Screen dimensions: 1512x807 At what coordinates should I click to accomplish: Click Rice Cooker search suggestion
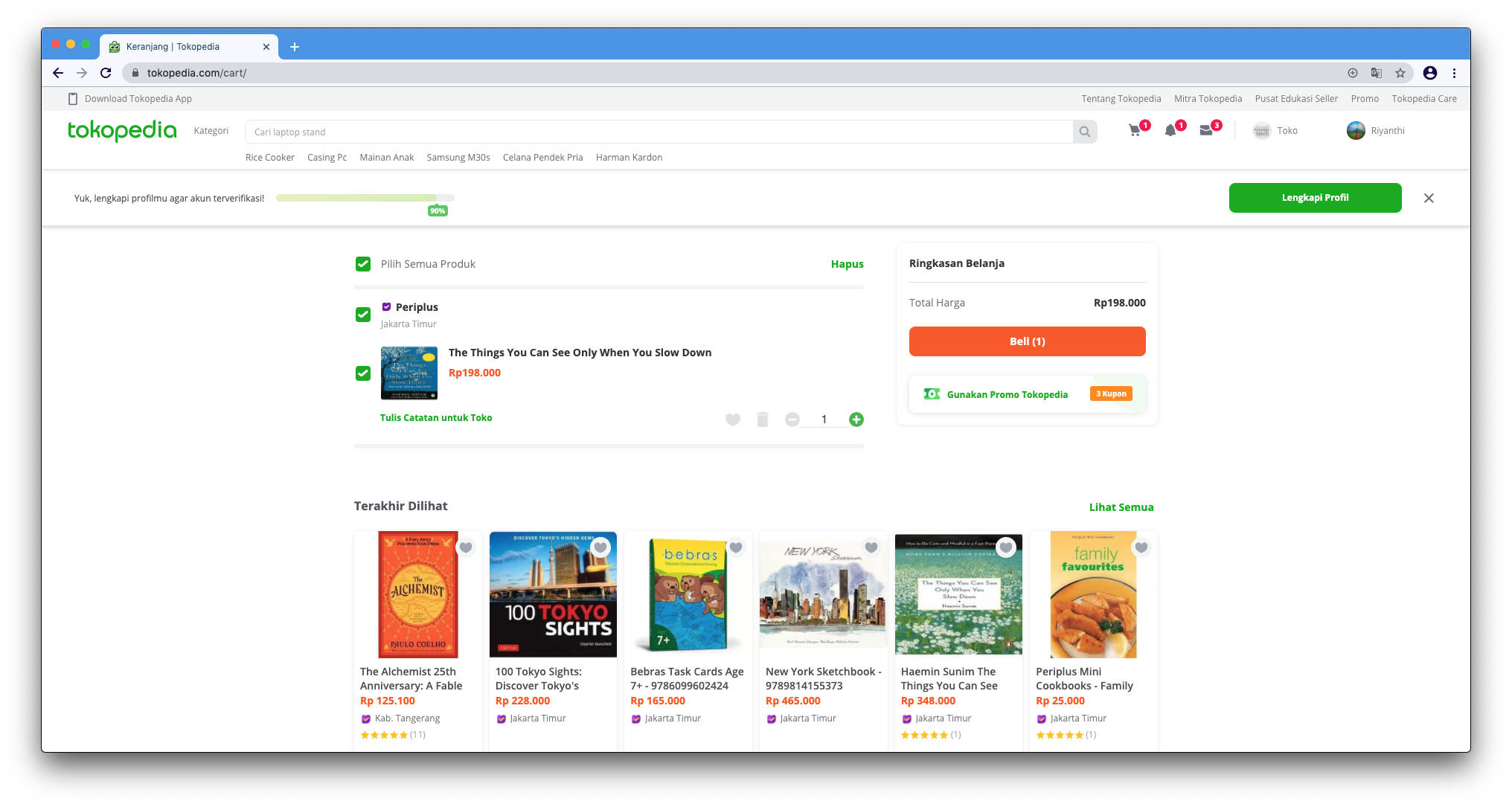270,158
